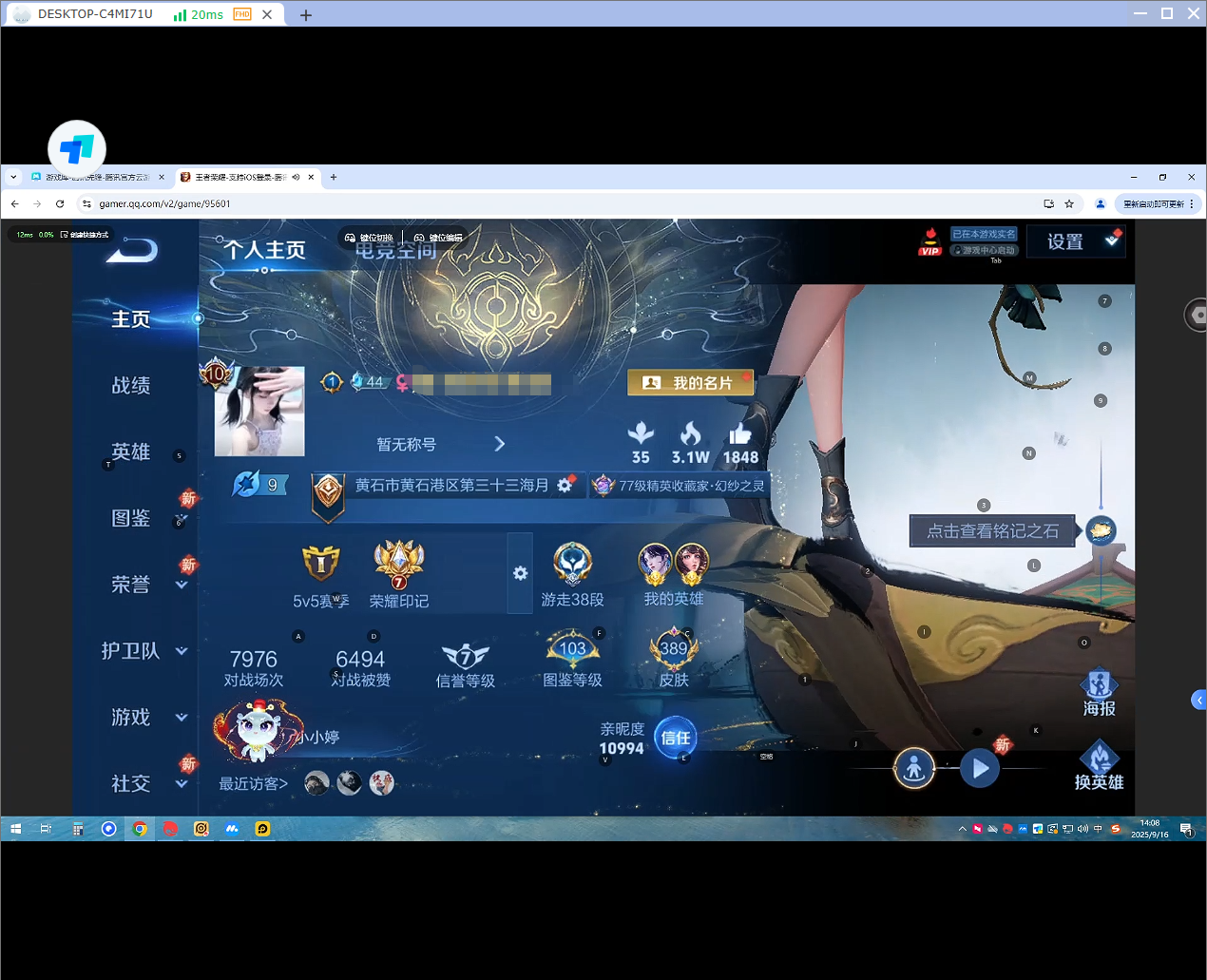Click the 暂无称号 title arrow
Viewport: 1207px width, 980px height.
point(500,444)
